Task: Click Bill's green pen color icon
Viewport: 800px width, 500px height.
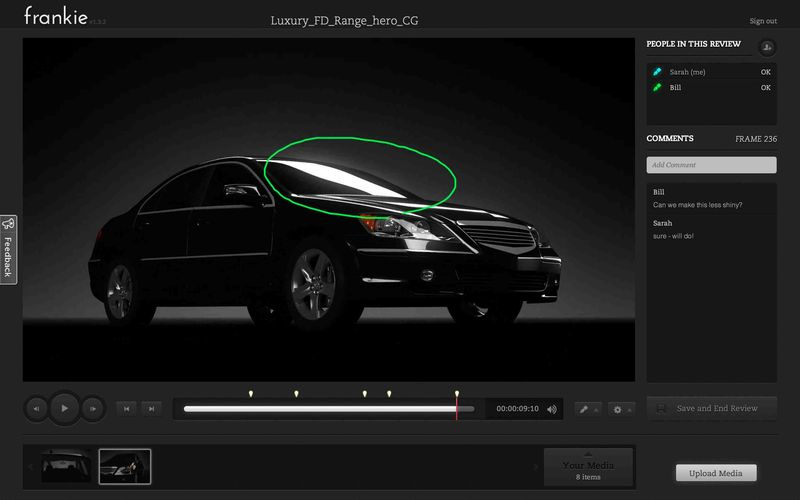Action: pos(657,88)
